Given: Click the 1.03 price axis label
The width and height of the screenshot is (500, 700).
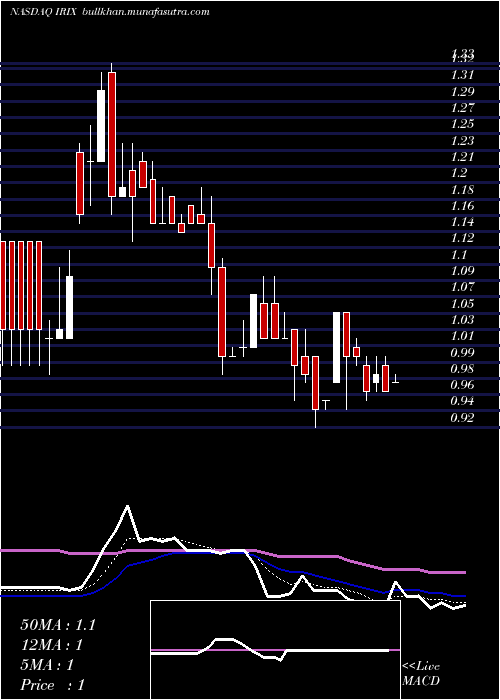Looking at the screenshot, I should 462,320.
